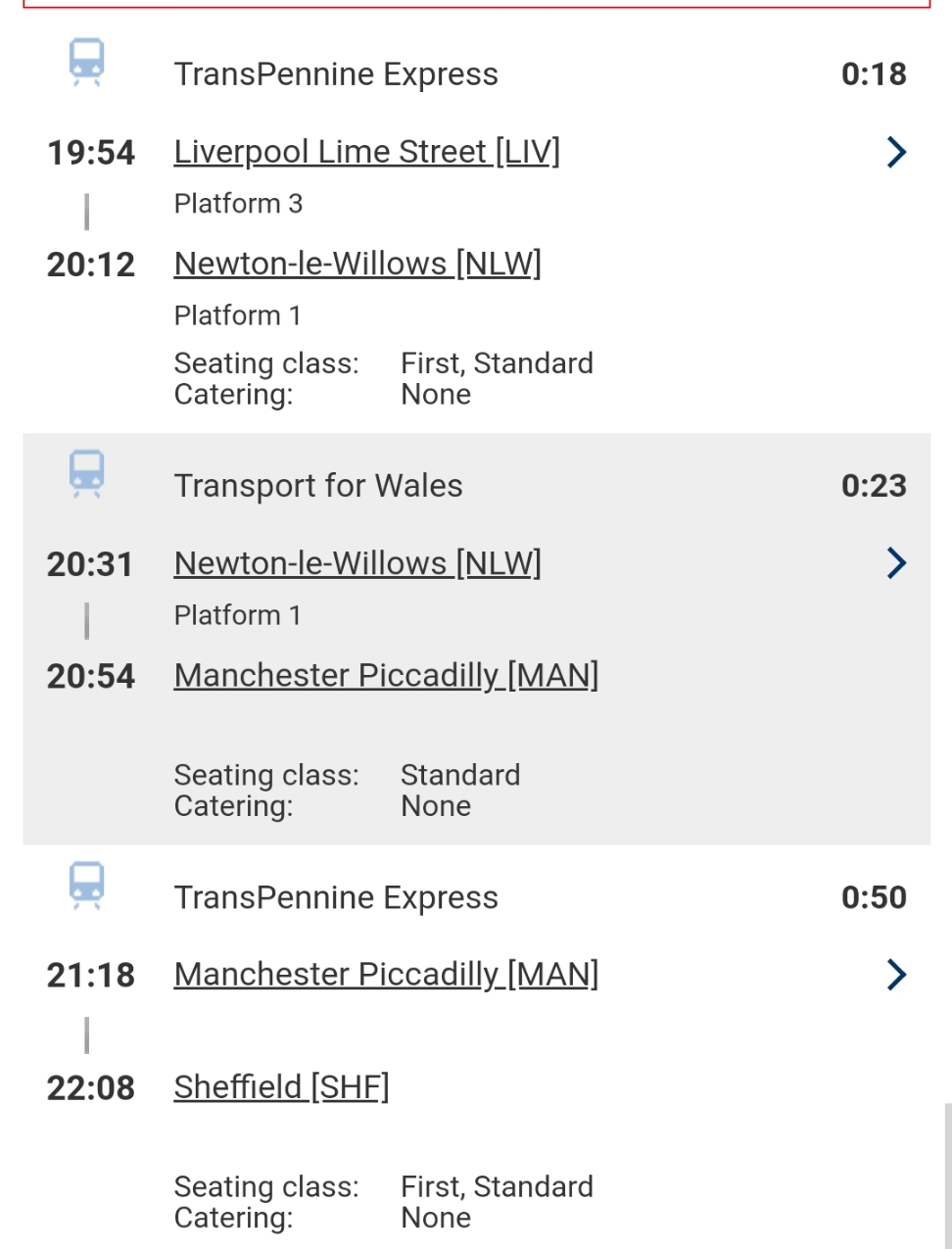Expand the 19:54 Liverpool Lime Street leg chevron
The image size is (952, 1249).
point(895,152)
